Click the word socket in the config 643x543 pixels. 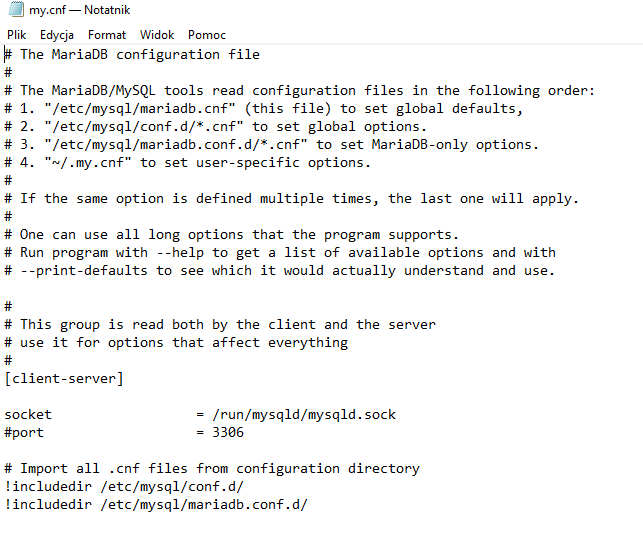[28, 414]
